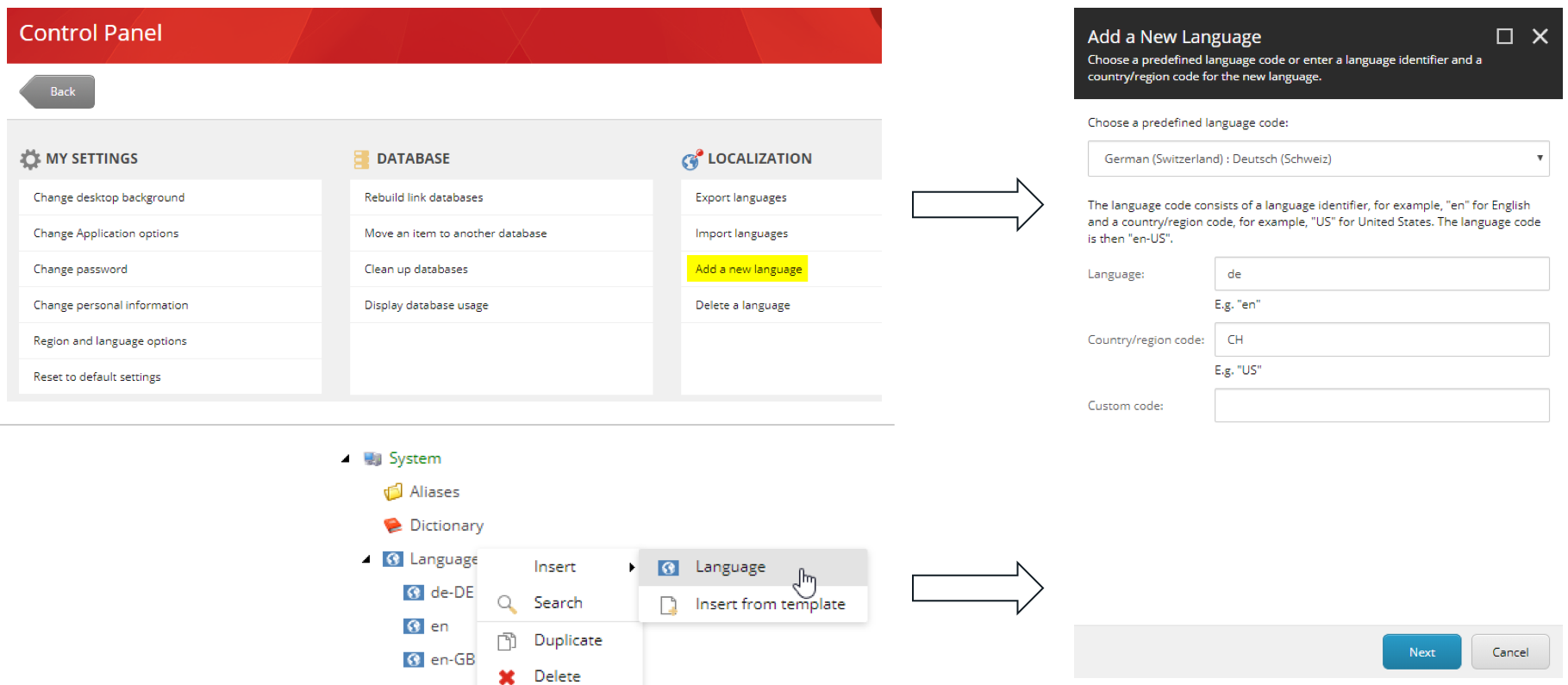Open the predefined language code dropdown
This screenshot has height=685, width=1568.
1317,159
